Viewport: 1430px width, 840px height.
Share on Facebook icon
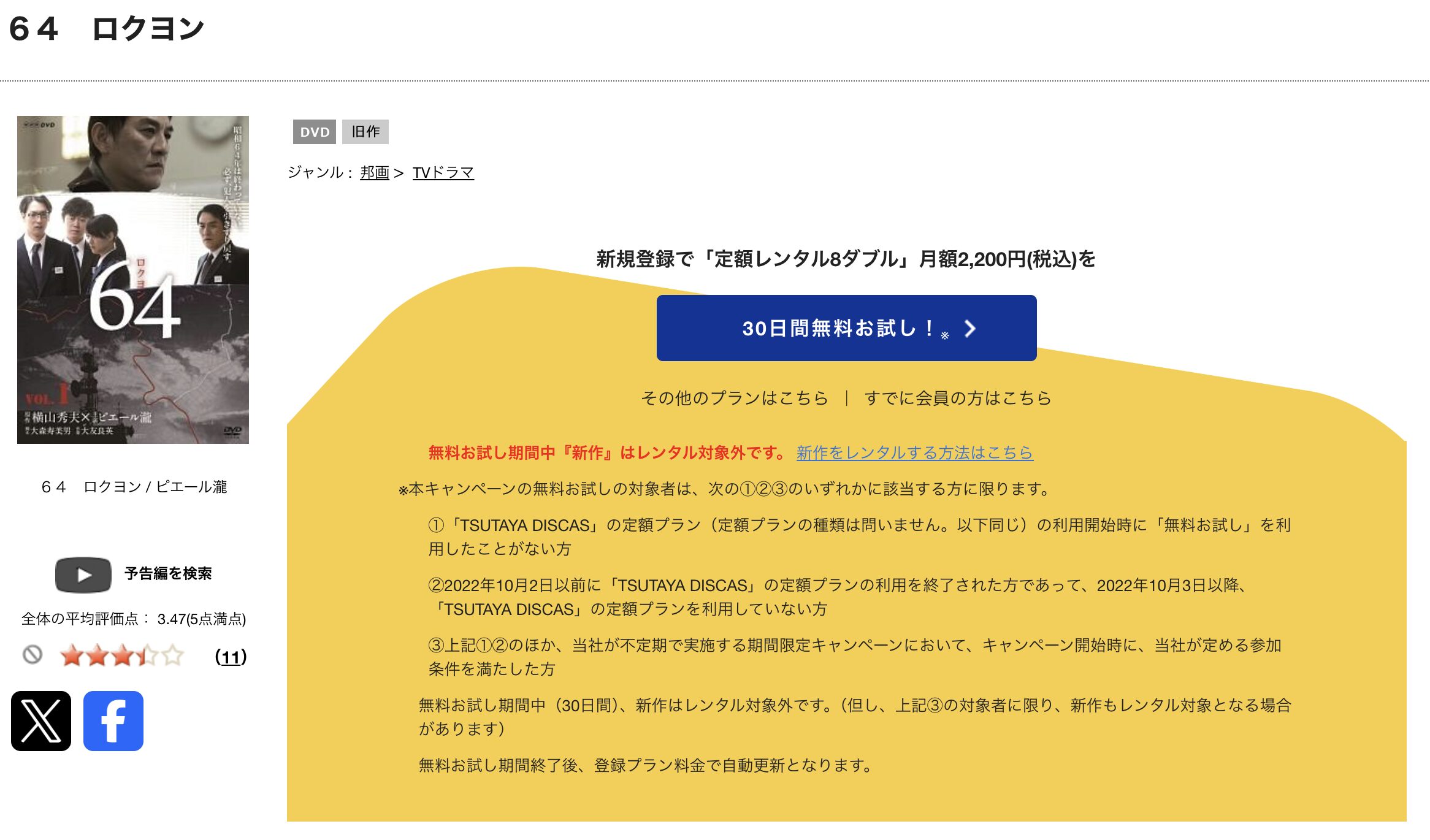113,721
